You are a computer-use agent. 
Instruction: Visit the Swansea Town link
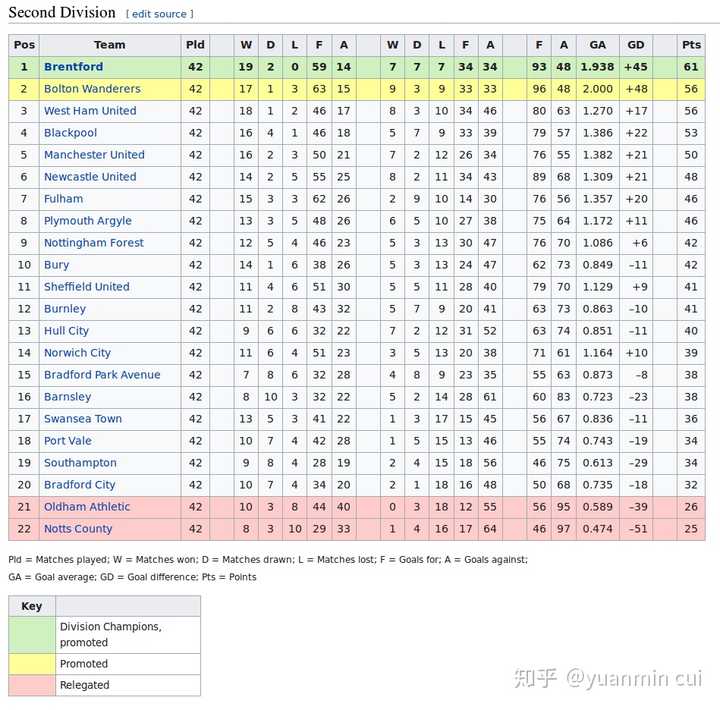pos(83,419)
